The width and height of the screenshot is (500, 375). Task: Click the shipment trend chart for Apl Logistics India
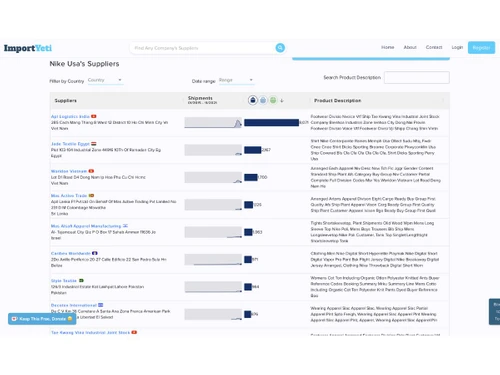[213, 122]
